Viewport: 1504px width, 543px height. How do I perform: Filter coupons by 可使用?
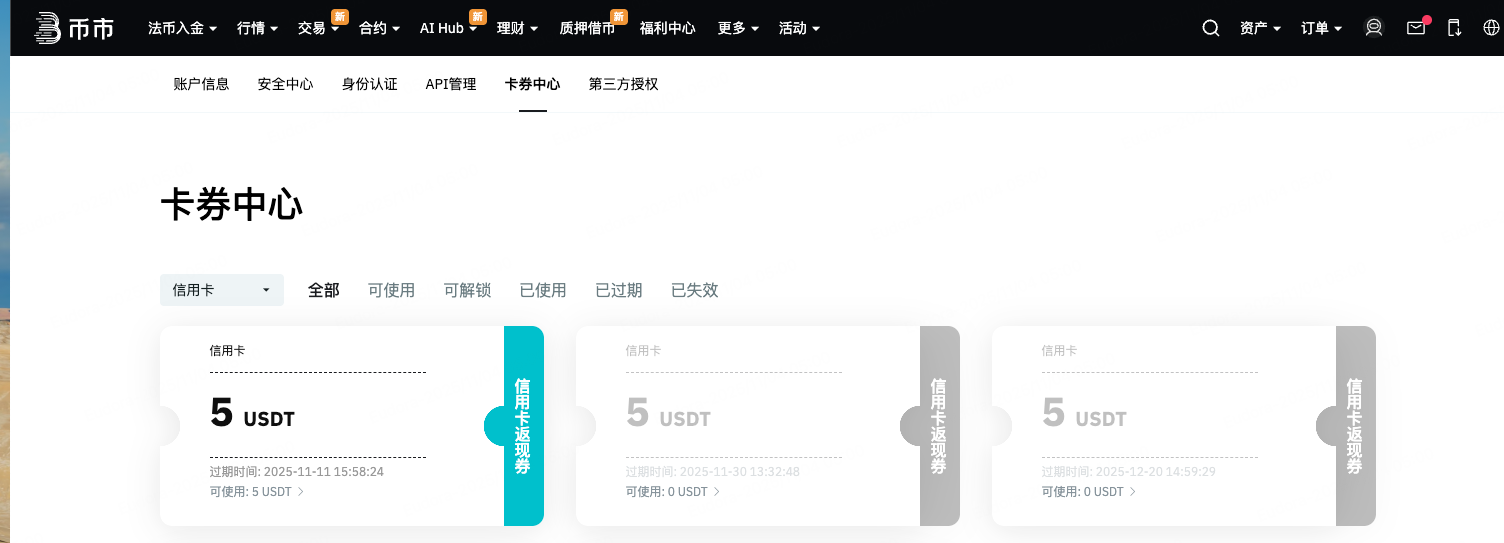tap(391, 290)
